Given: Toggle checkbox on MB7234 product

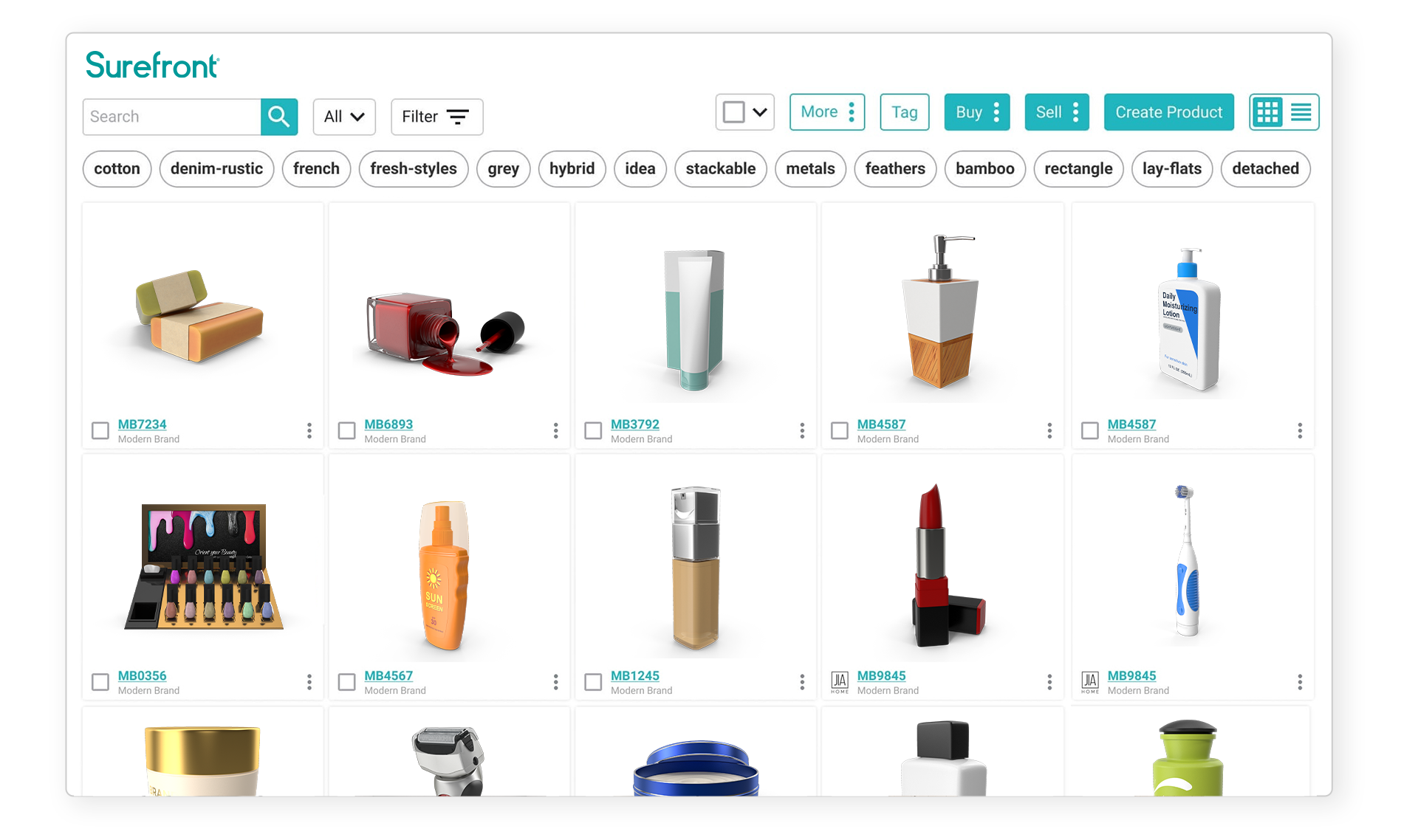Looking at the screenshot, I should click(x=99, y=428).
